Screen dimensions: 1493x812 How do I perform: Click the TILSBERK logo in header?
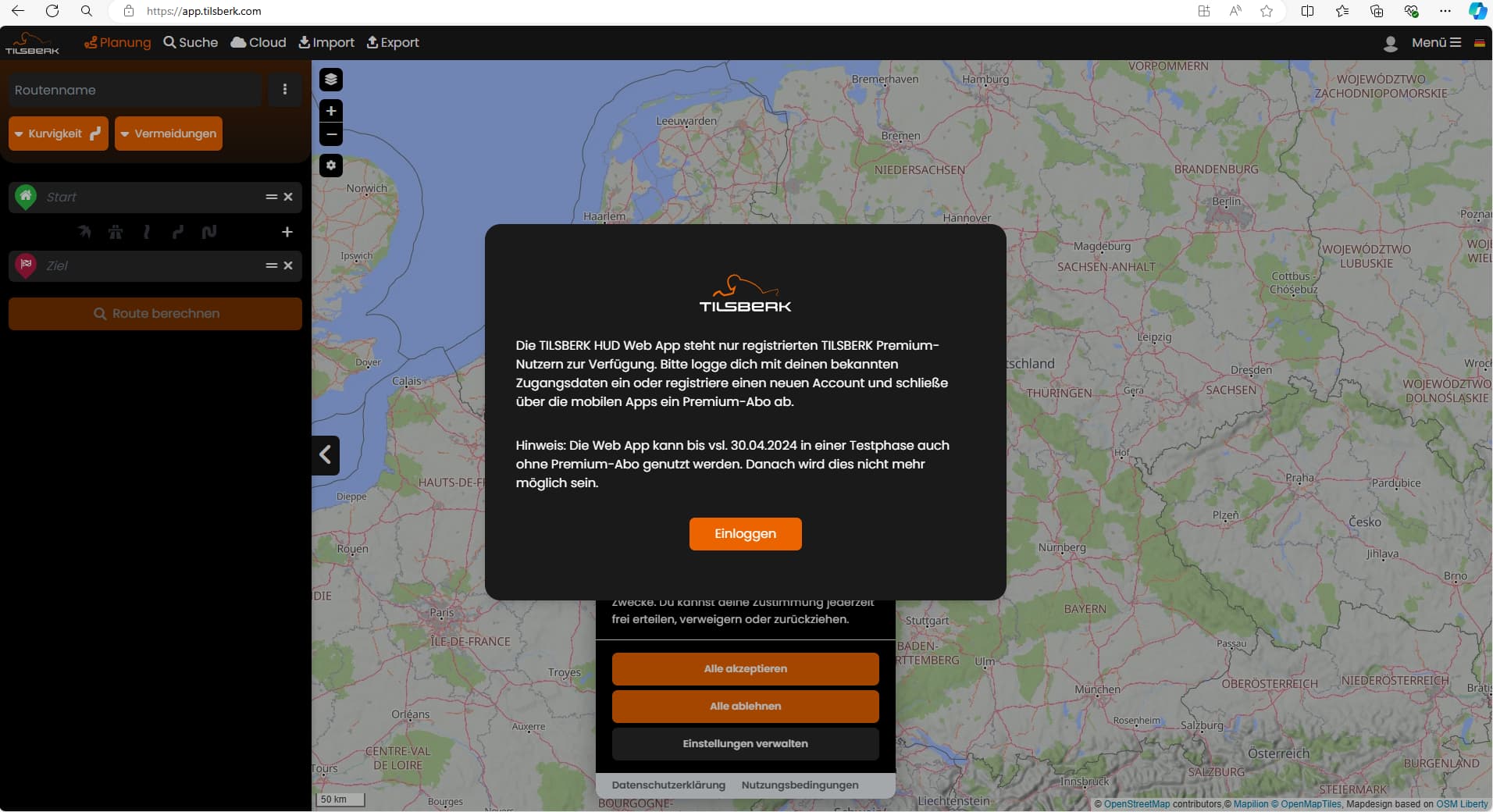32,43
